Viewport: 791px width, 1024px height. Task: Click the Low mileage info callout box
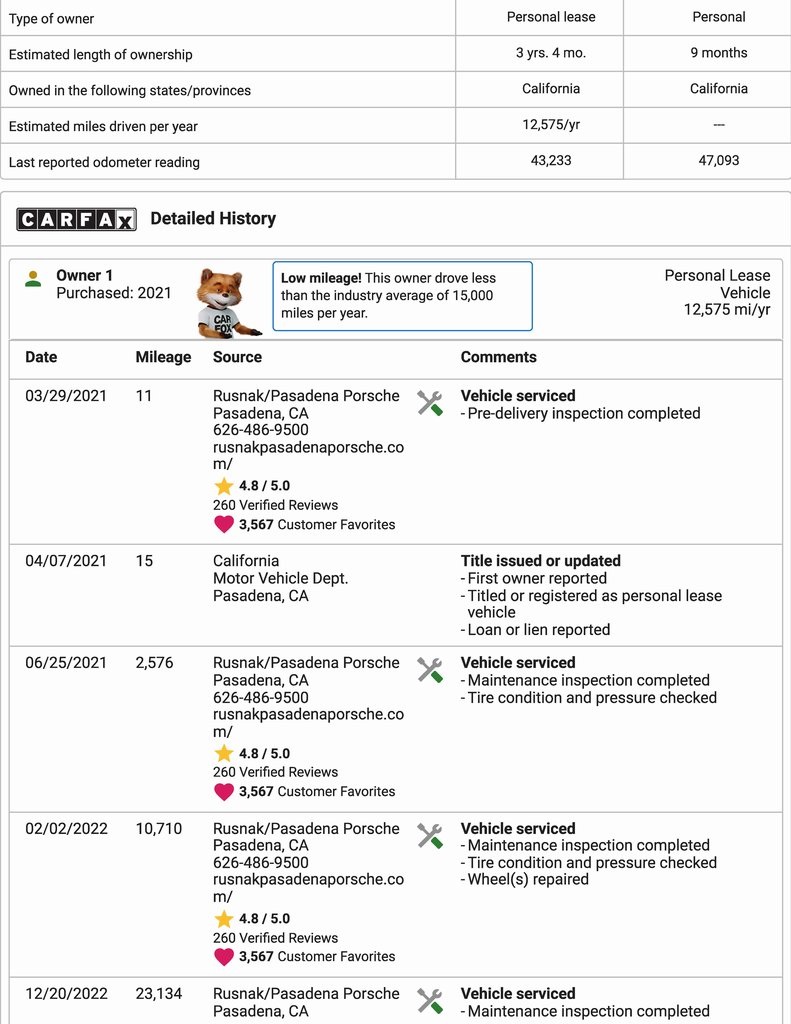pos(402,296)
